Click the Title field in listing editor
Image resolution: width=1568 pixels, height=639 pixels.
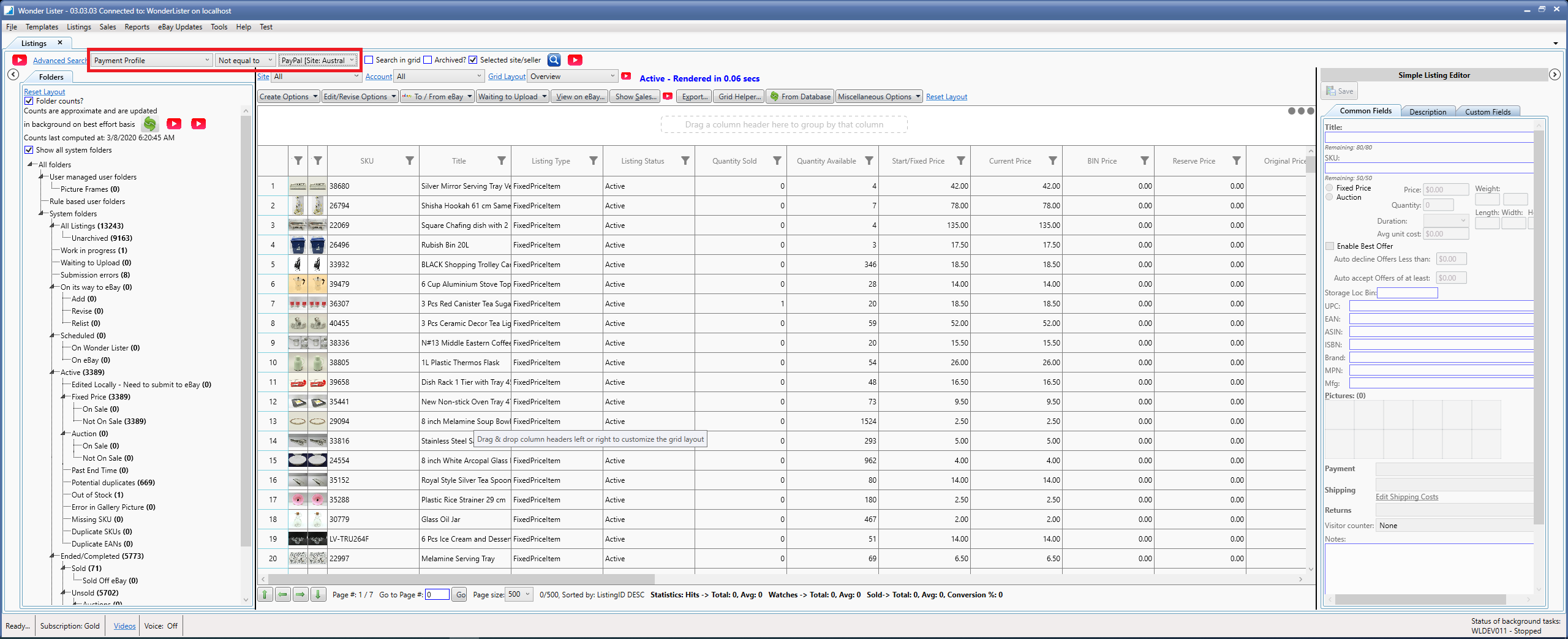coord(1430,138)
